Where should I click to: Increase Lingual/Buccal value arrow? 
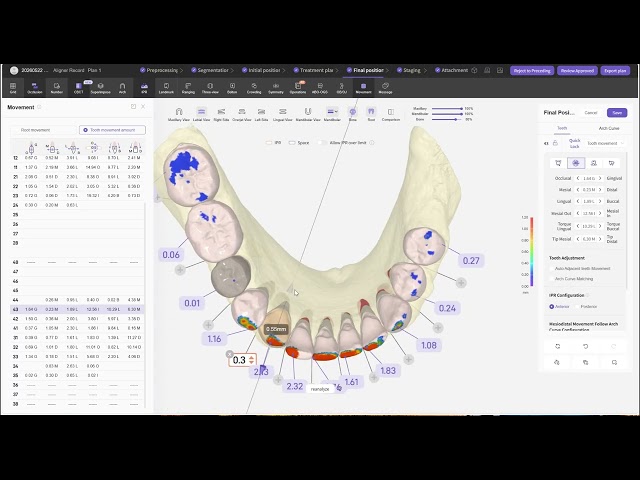(600, 201)
